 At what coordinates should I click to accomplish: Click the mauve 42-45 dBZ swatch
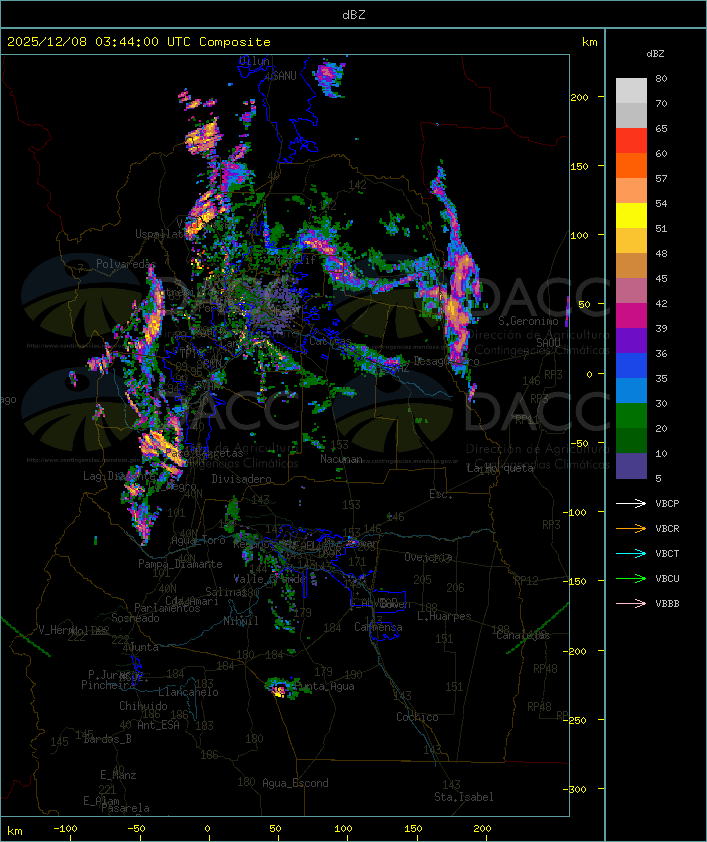click(x=631, y=291)
